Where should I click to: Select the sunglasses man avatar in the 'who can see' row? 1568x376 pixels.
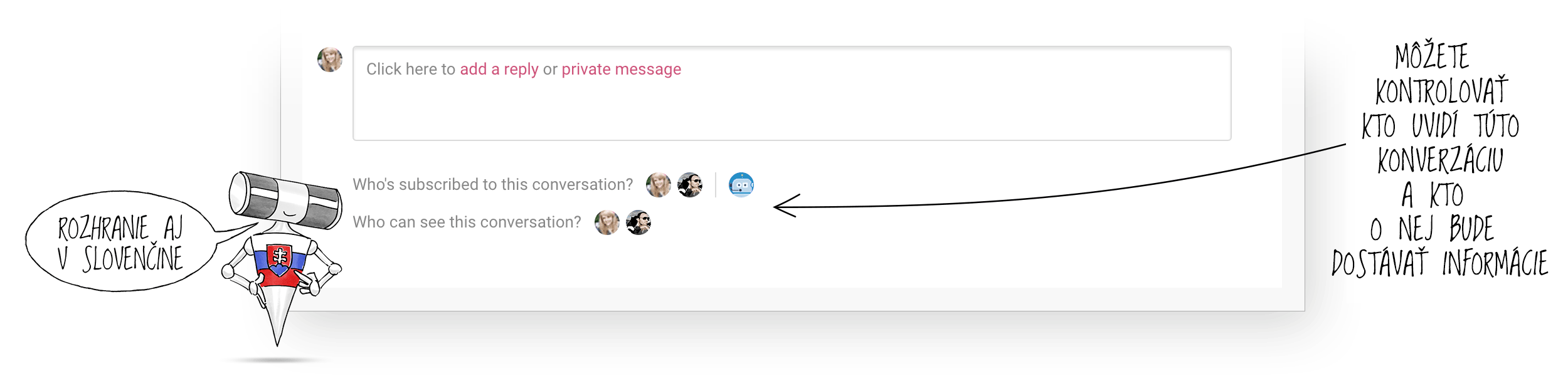[x=638, y=222]
